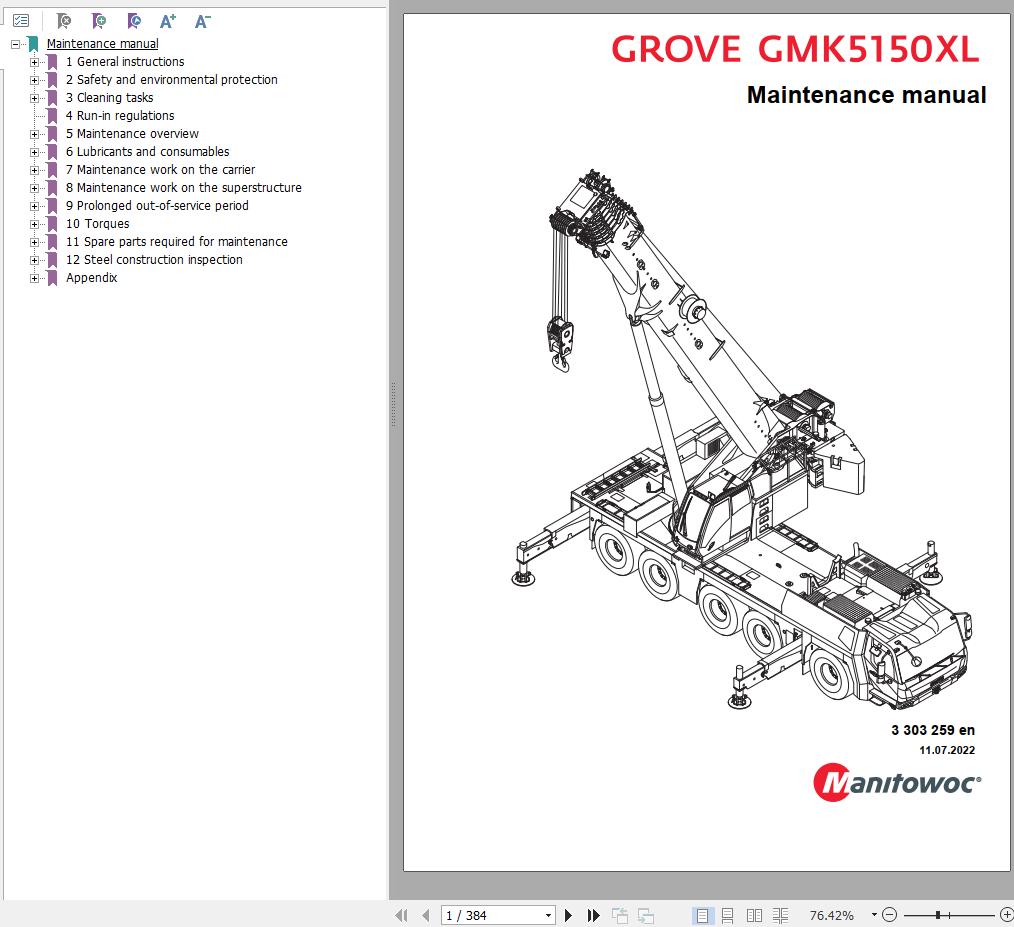Go to the next page arrow
1014x927 pixels.
point(569,915)
